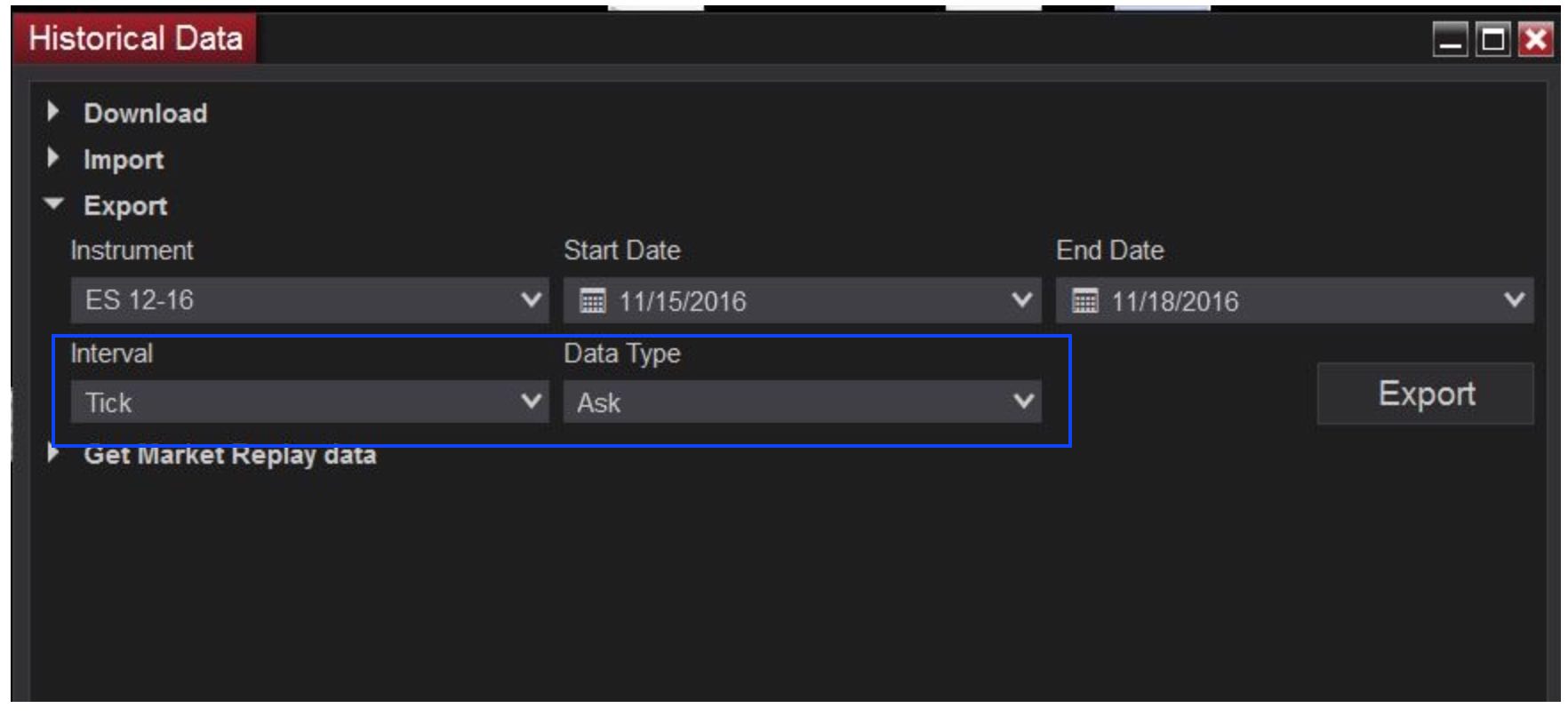Screen dimensions: 1568x716
Task: Minimize the Historical Data window
Action: click(1451, 40)
